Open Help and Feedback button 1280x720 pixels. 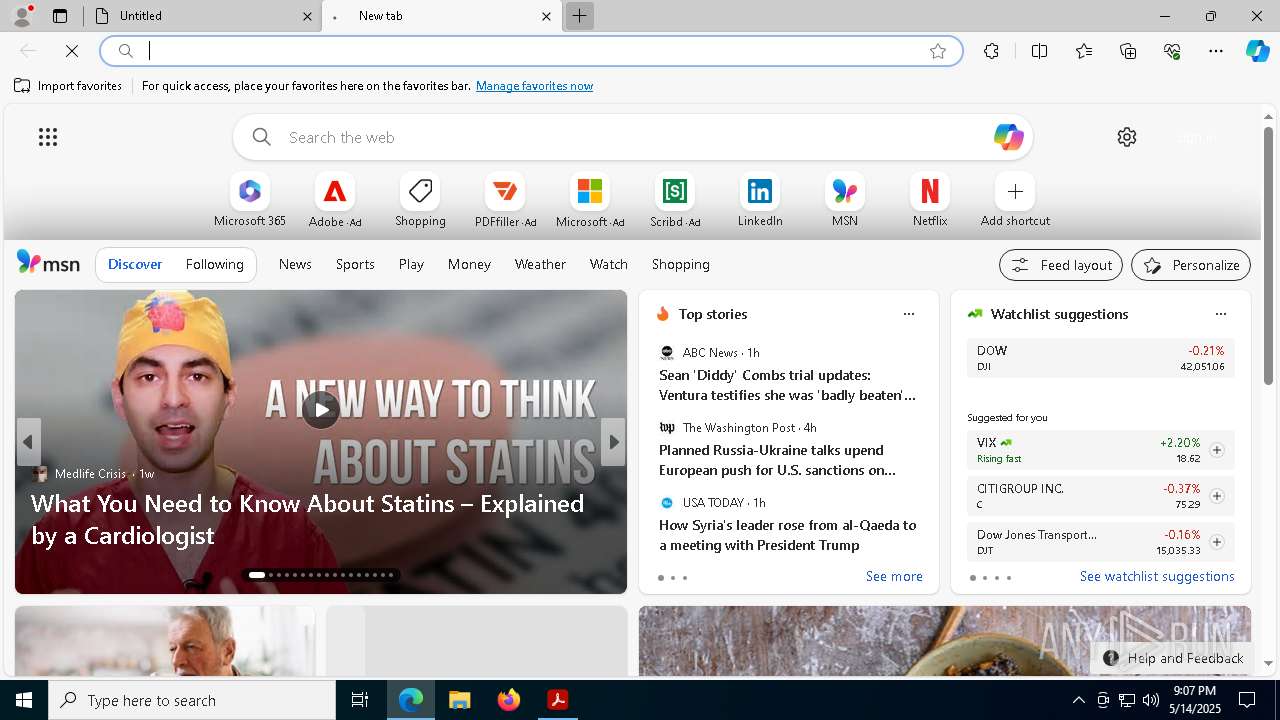tap(1173, 658)
